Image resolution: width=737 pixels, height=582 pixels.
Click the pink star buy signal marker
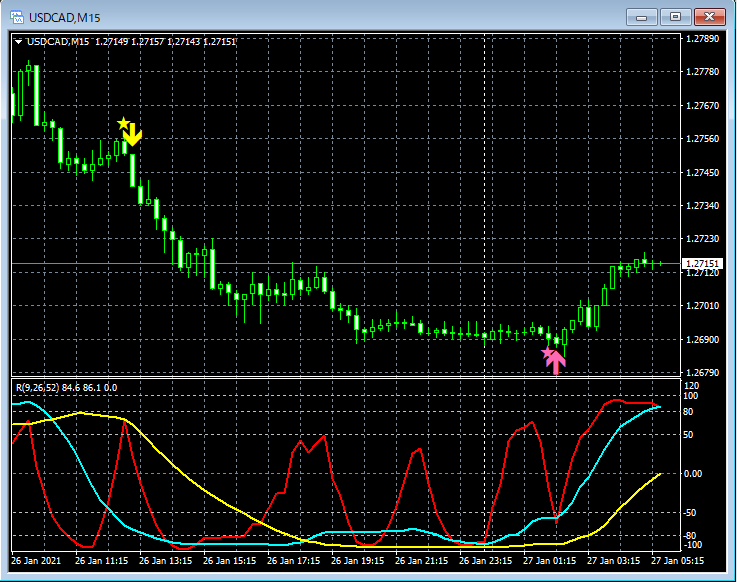point(547,353)
